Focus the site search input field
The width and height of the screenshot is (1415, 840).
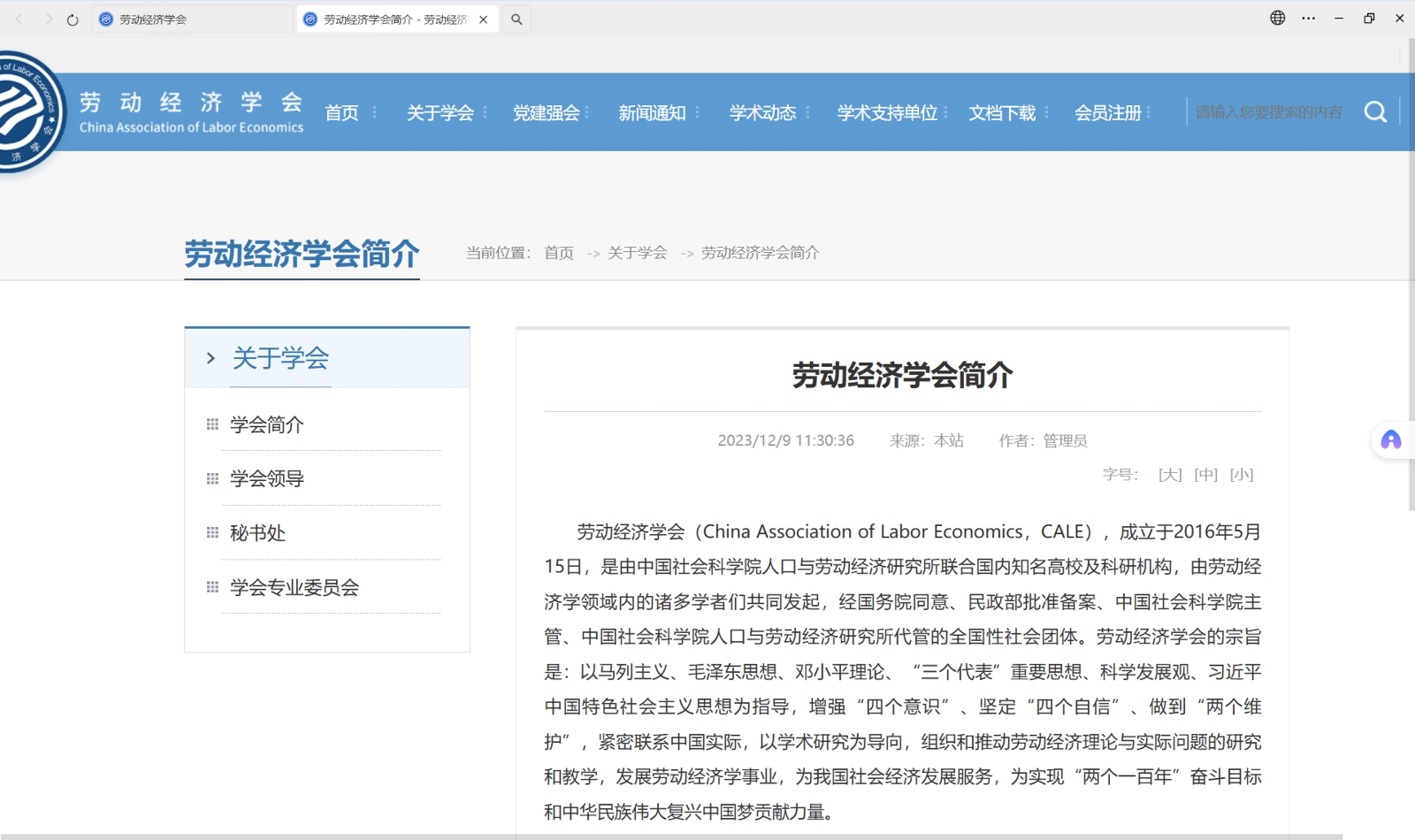tap(1269, 112)
